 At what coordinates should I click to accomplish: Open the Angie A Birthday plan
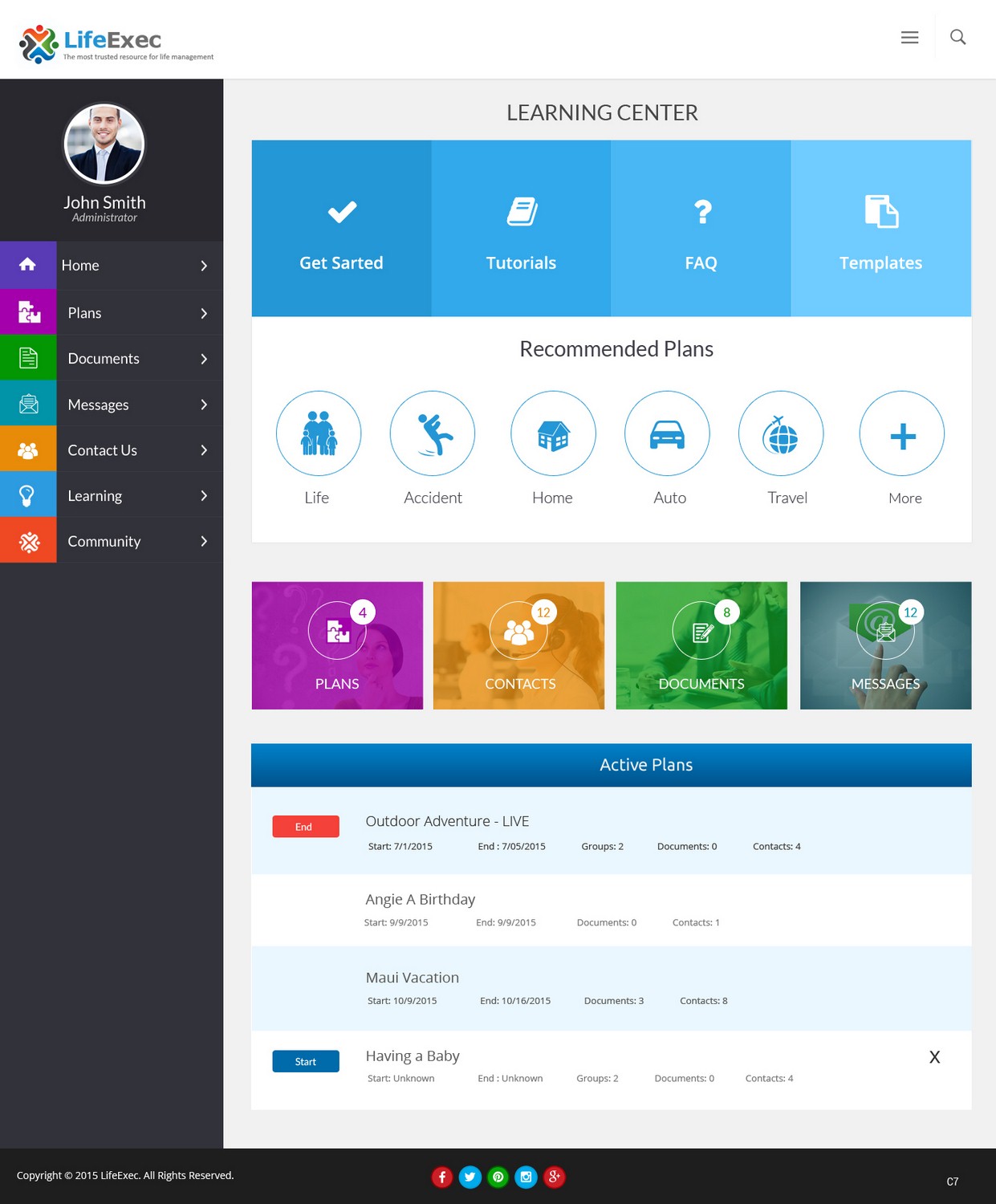[420, 899]
